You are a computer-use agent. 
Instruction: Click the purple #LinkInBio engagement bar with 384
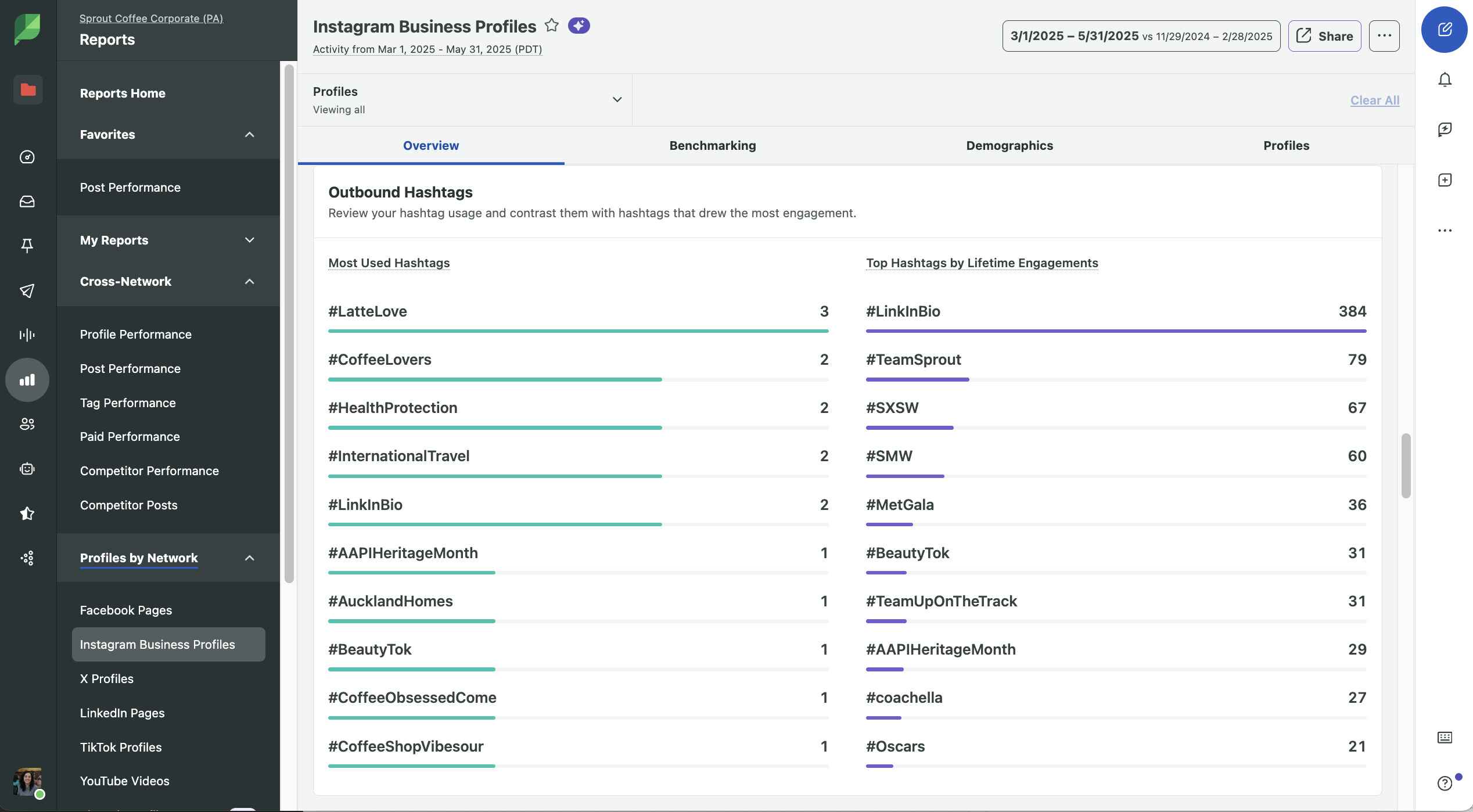tap(1116, 331)
